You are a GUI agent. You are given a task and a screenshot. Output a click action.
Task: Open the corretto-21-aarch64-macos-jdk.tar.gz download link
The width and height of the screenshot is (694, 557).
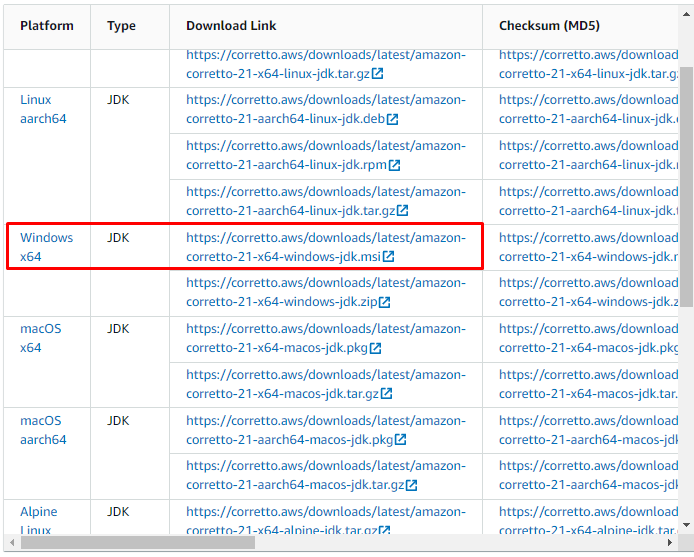(x=326, y=476)
